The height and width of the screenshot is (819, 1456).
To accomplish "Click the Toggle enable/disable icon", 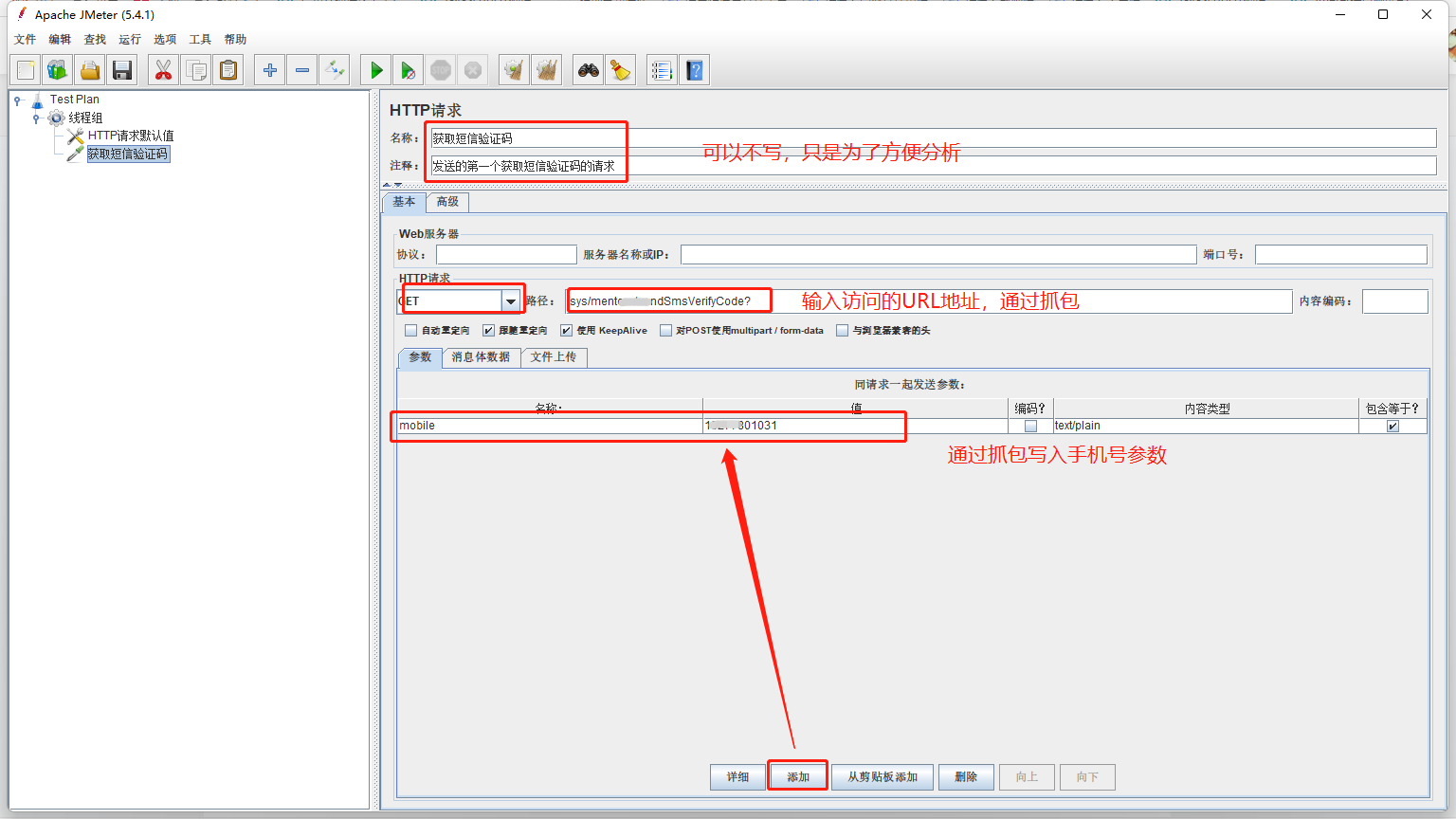I will pos(335,70).
